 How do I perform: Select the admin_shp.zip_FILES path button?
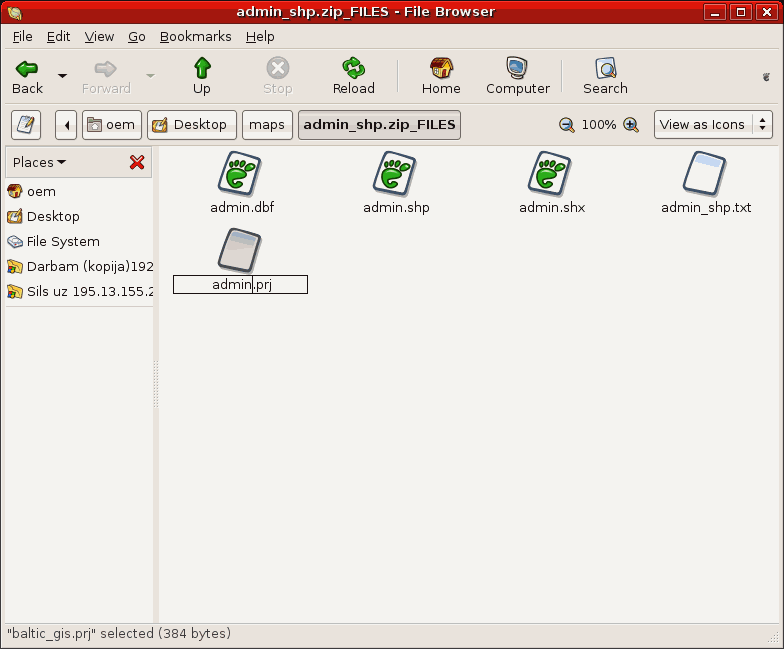pos(380,124)
